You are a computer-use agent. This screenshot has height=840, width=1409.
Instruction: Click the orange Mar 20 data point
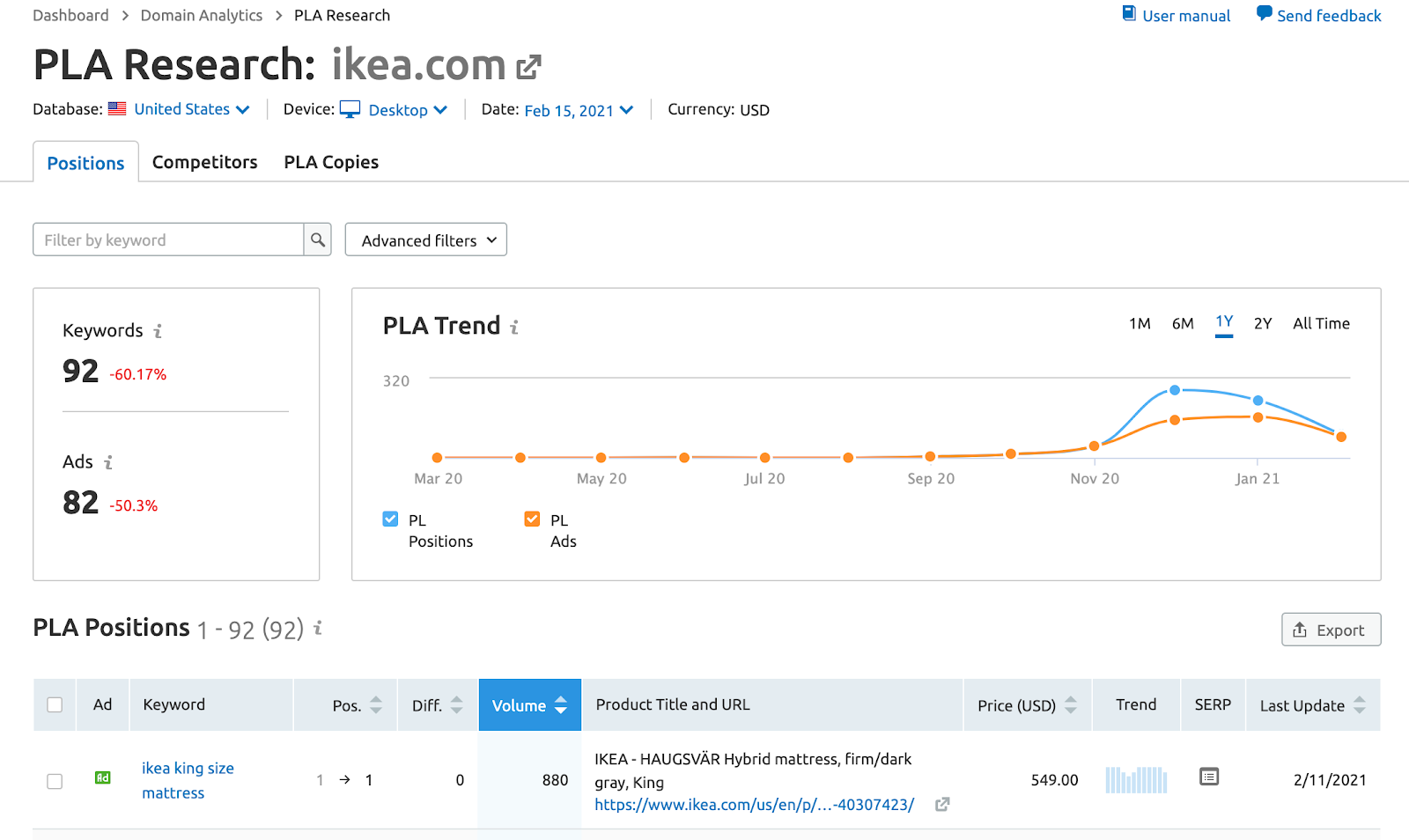(438, 457)
